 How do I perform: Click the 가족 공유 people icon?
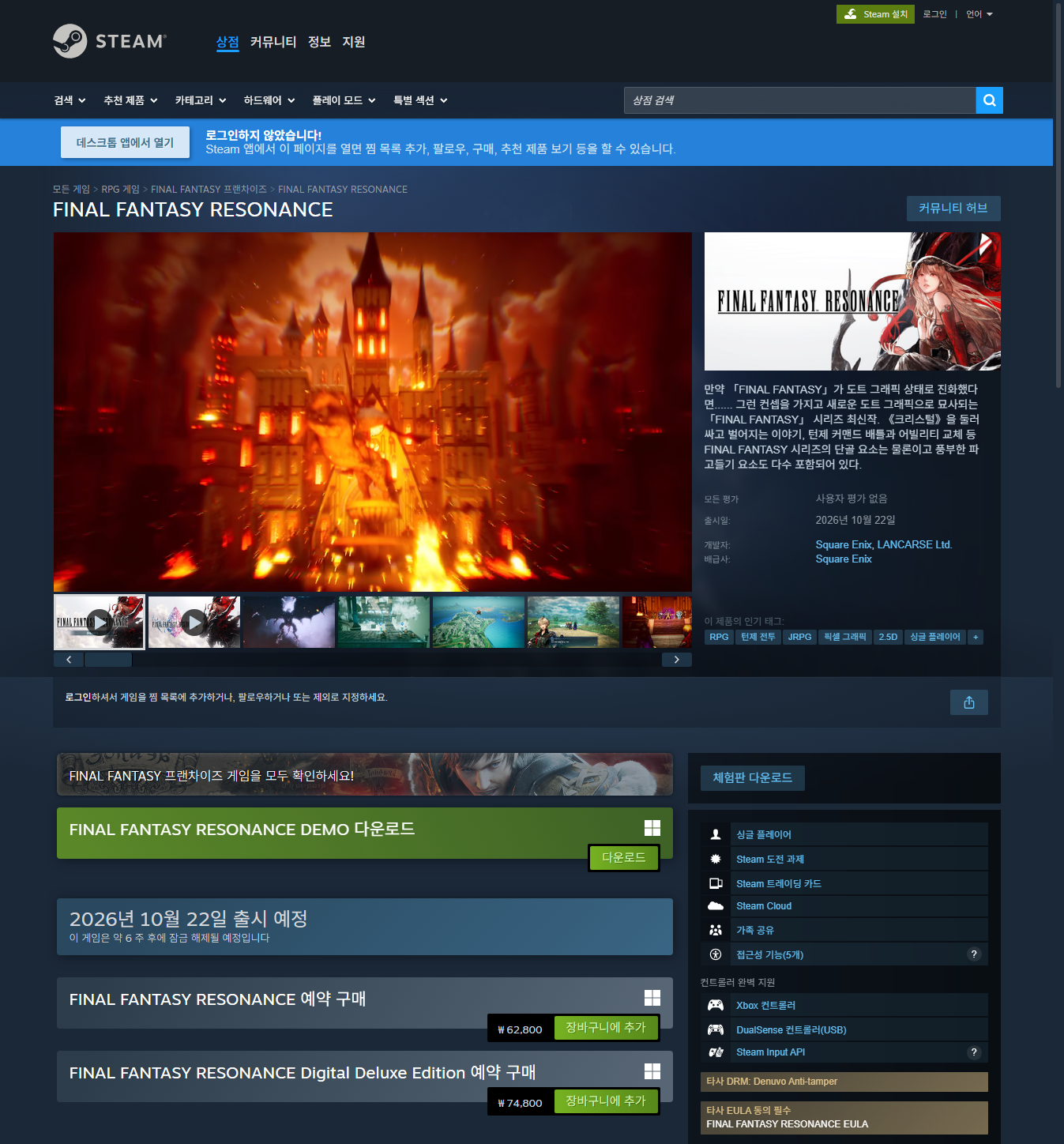coord(716,930)
